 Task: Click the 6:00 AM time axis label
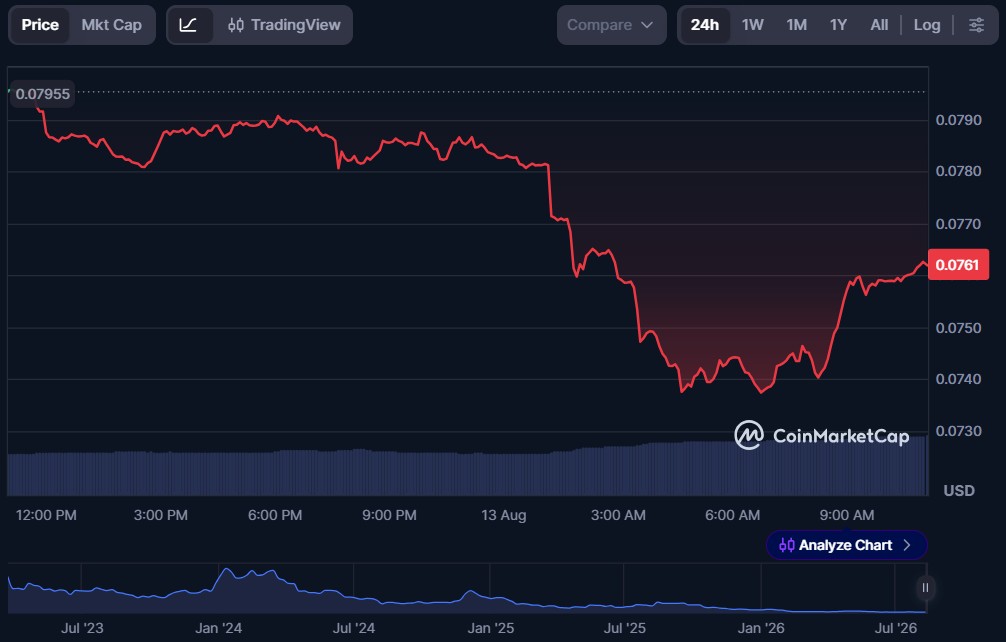click(x=732, y=515)
